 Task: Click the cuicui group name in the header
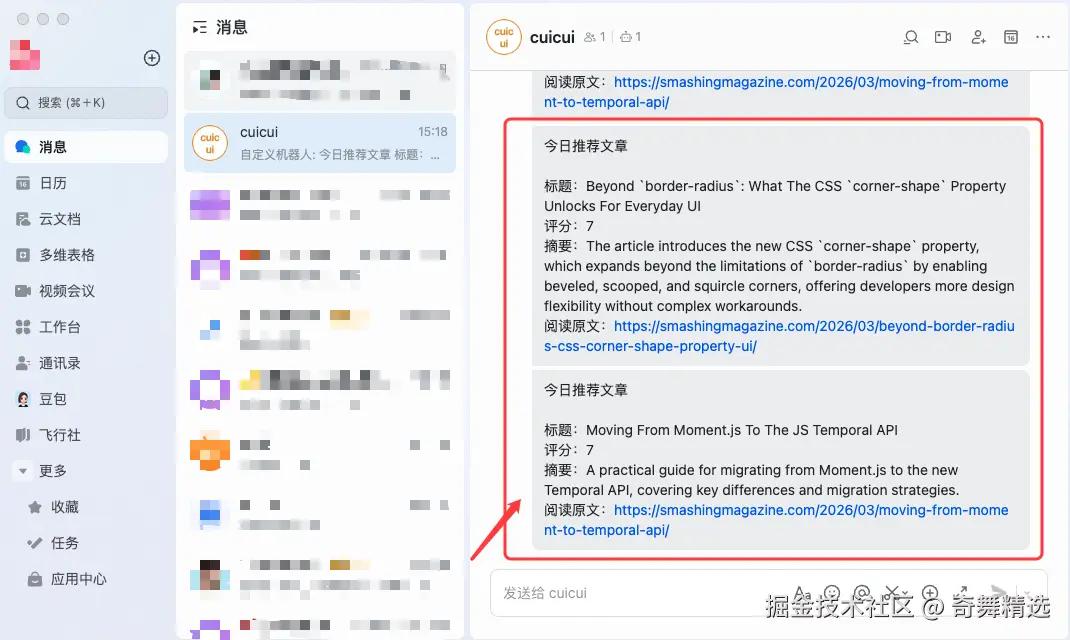552,37
